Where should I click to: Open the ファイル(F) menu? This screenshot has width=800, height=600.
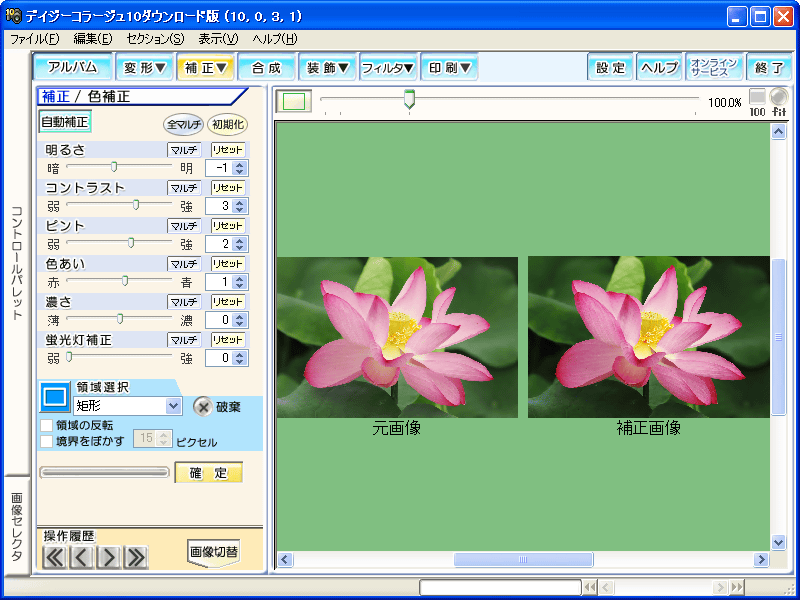pos(34,39)
